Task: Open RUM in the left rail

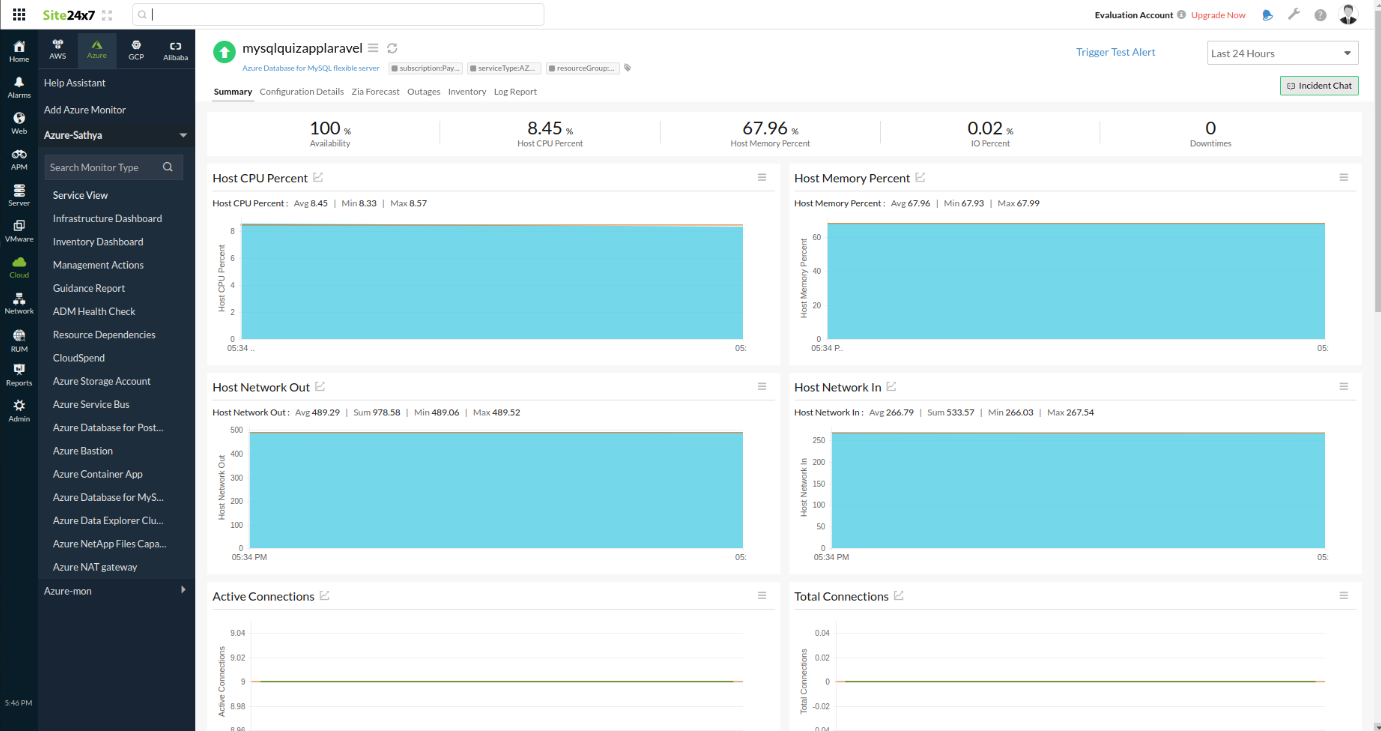Action: pyautogui.click(x=19, y=341)
